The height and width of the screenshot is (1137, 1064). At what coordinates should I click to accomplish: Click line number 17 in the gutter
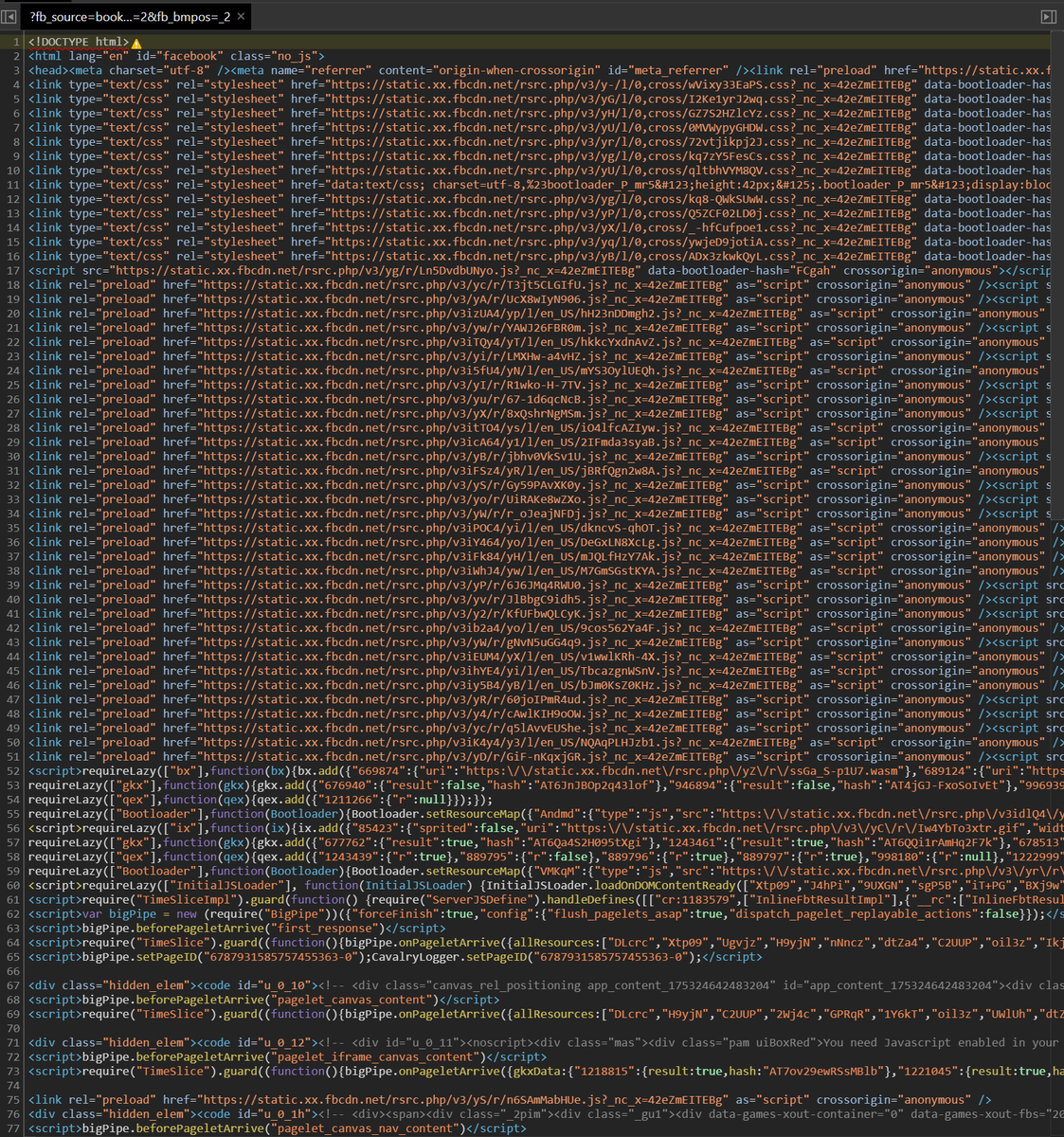click(x=13, y=271)
